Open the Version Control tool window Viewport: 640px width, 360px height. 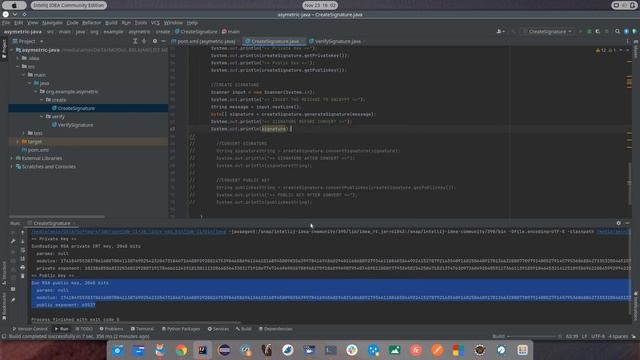[30, 329]
